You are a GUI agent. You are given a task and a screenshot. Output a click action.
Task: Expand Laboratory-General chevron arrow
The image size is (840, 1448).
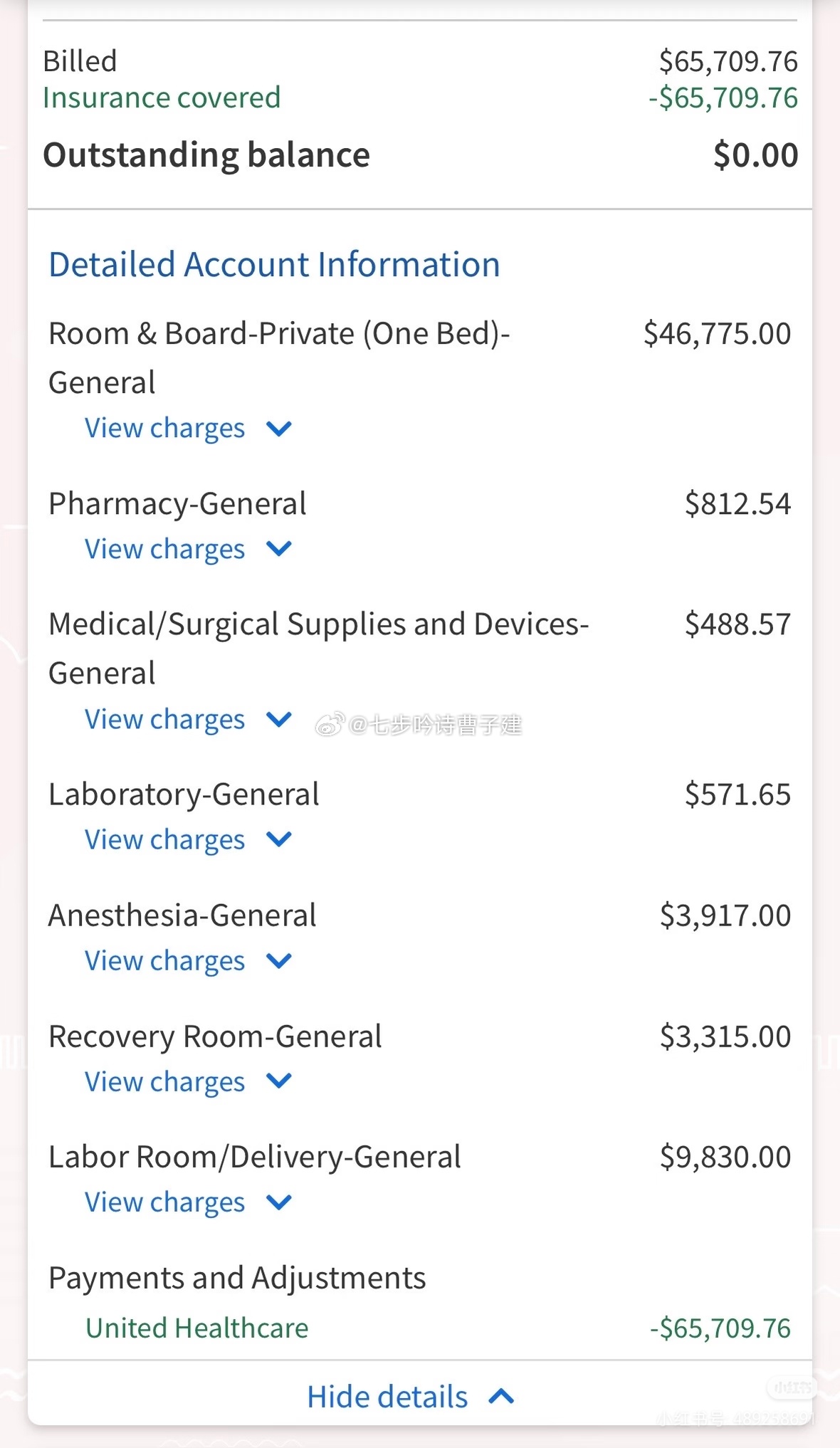279,839
